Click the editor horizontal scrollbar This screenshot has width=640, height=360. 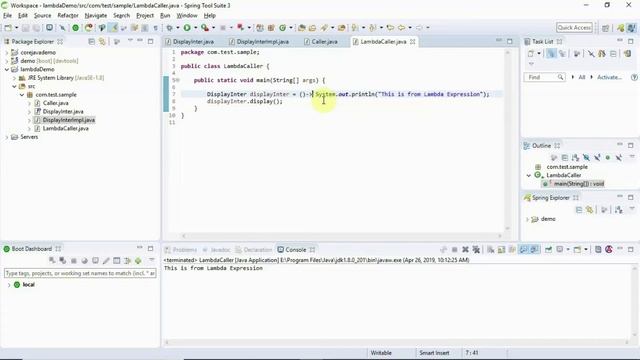[x=342, y=236]
